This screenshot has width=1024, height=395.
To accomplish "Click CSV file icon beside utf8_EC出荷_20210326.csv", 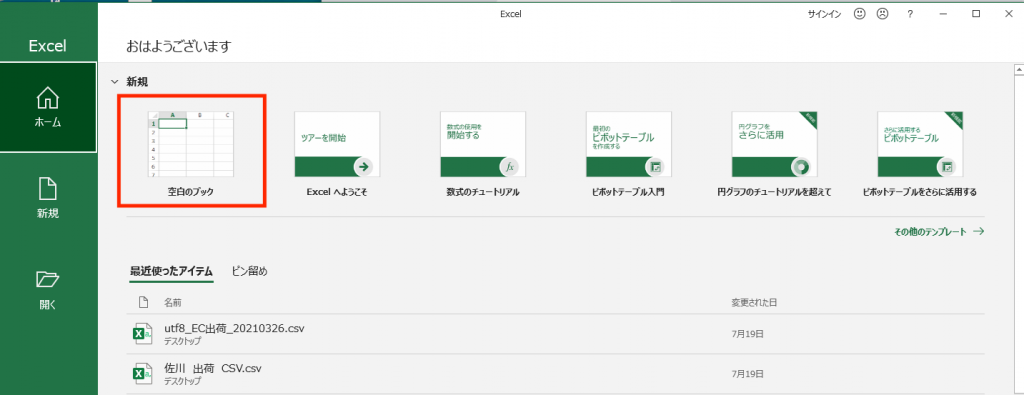I will (x=143, y=334).
